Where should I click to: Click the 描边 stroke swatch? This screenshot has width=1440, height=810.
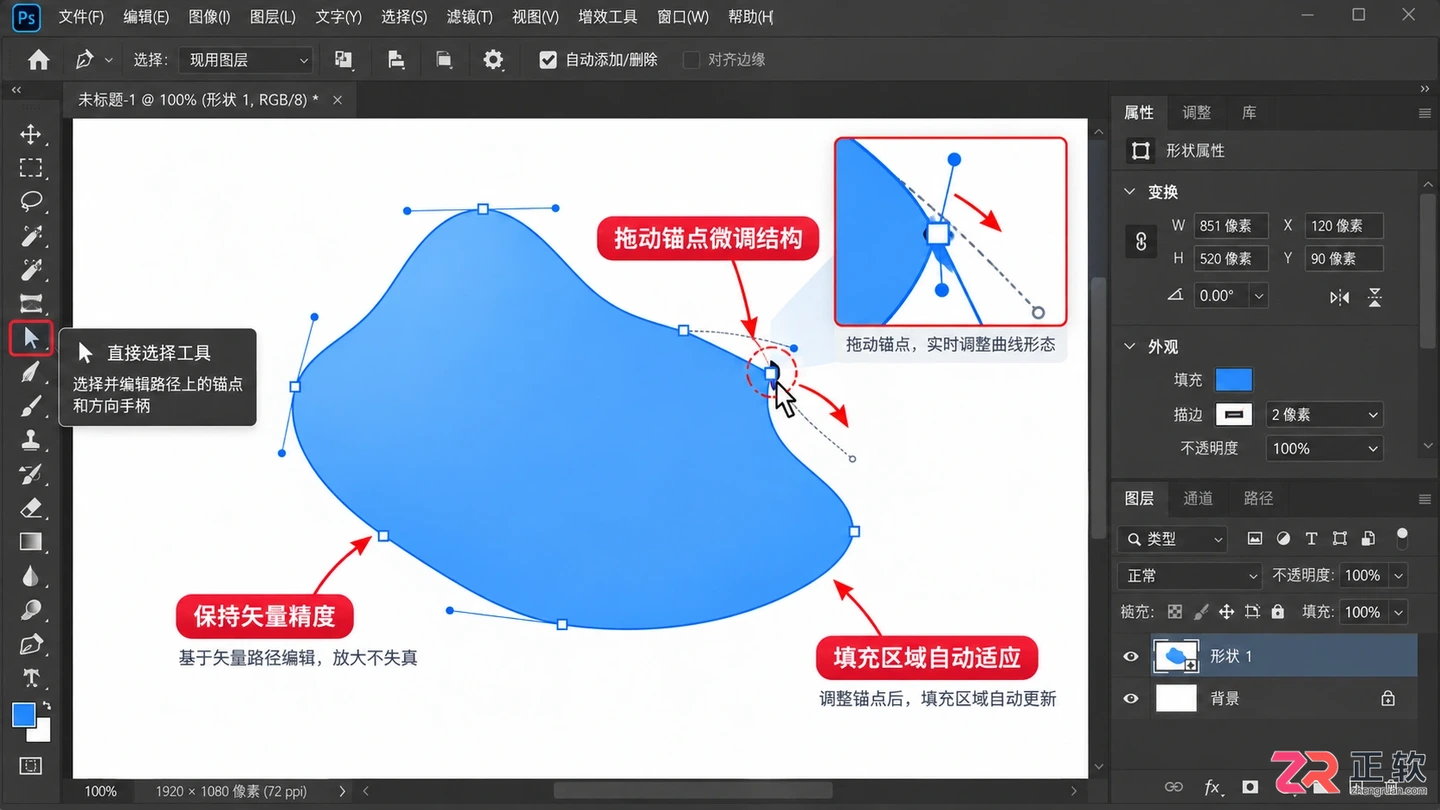pyautogui.click(x=1233, y=414)
